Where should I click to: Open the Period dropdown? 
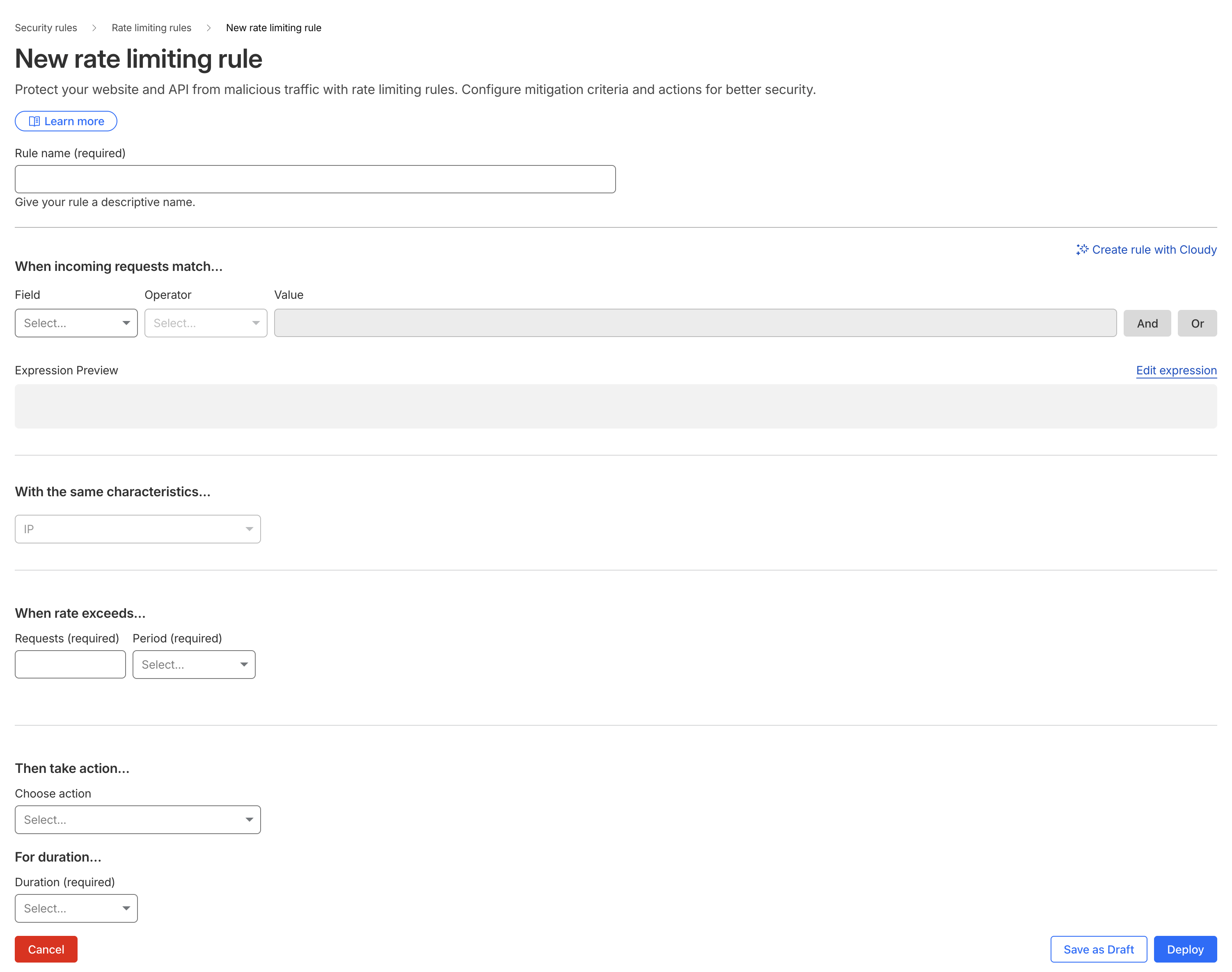click(x=193, y=665)
